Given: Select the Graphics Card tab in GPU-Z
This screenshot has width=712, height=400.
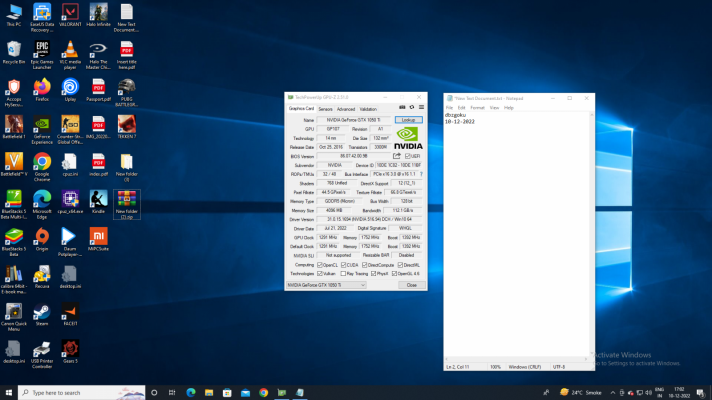Looking at the screenshot, I should (301, 109).
